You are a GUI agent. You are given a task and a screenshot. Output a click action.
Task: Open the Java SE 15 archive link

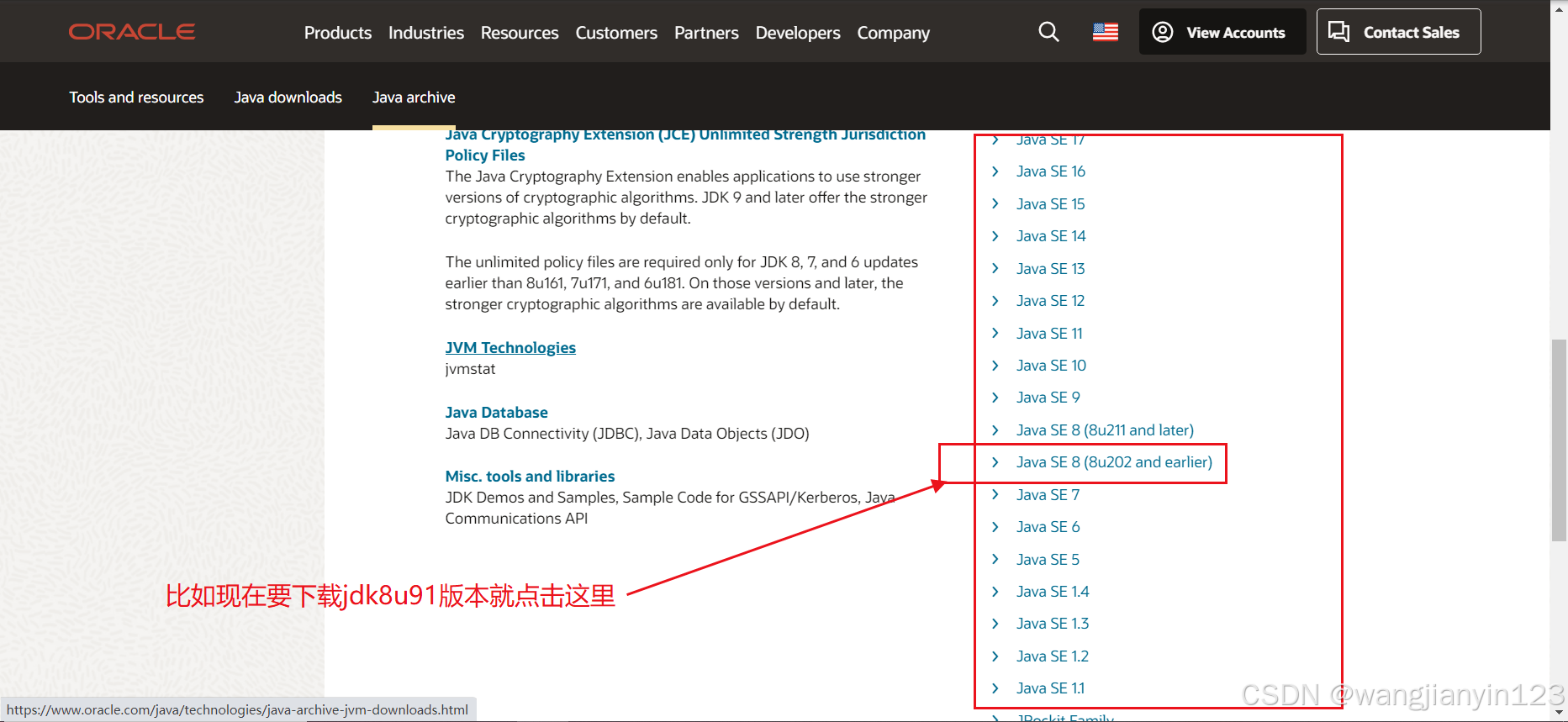[1051, 204]
